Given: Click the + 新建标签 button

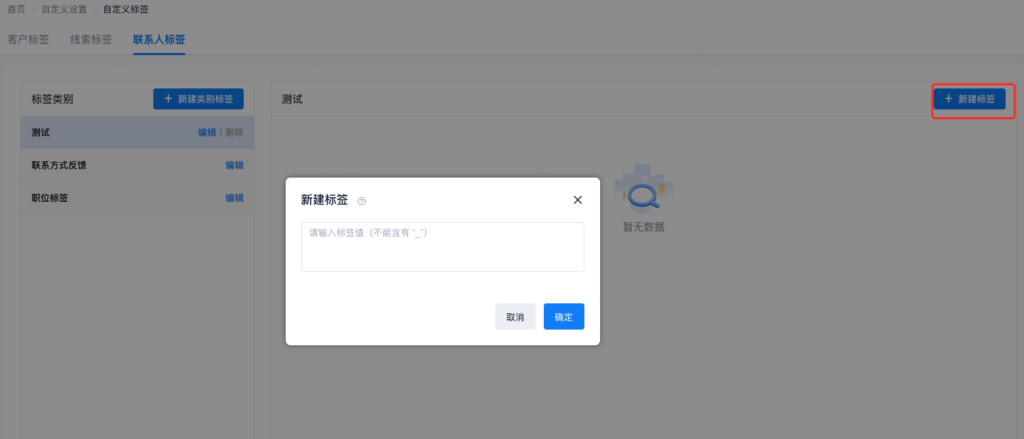Looking at the screenshot, I should pyautogui.click(x=969, y=99).
